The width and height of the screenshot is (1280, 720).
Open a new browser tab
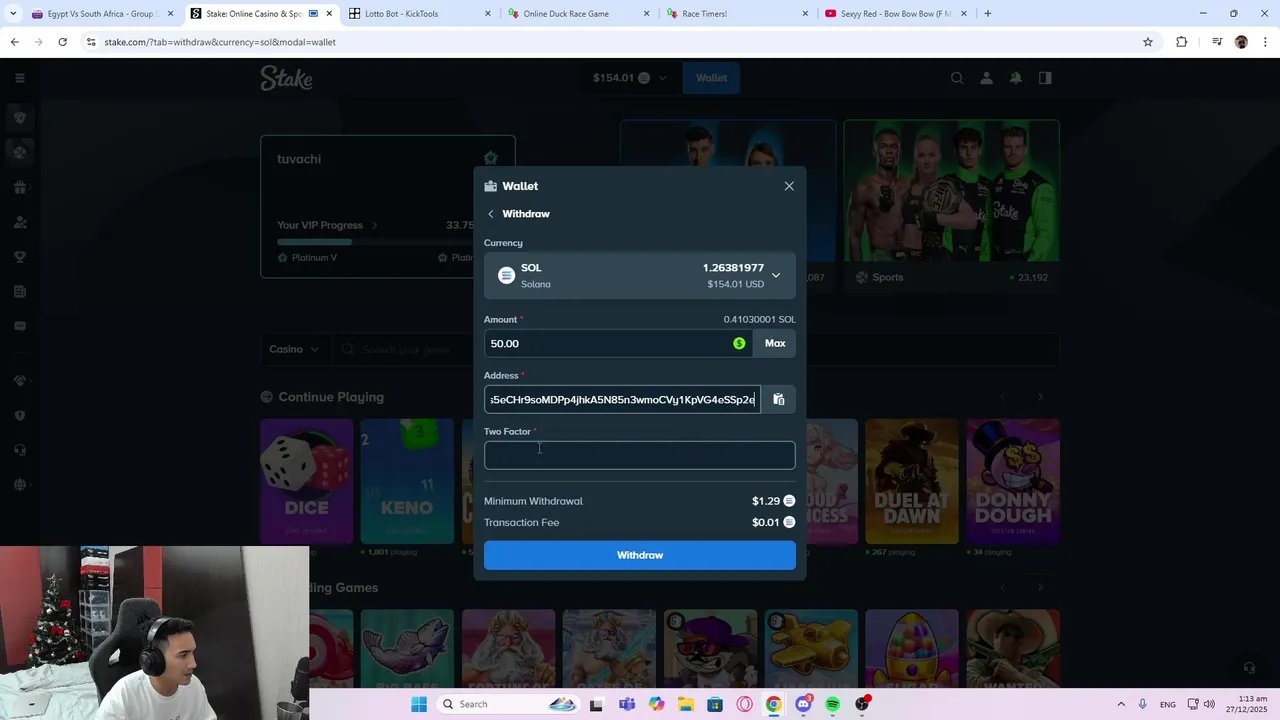pos(988,14)
